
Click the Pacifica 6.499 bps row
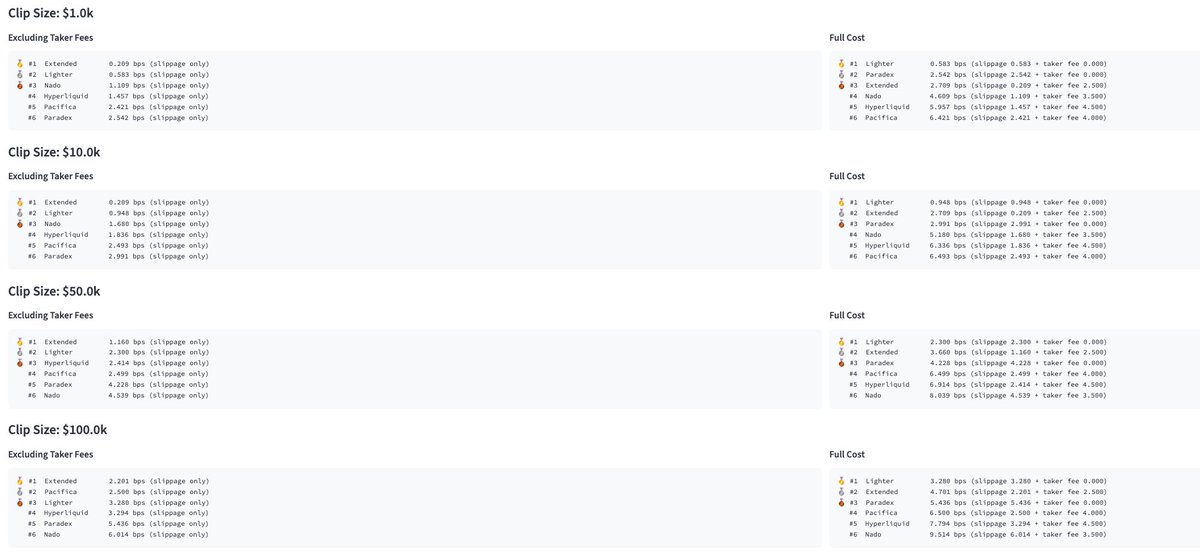point(977,374)
